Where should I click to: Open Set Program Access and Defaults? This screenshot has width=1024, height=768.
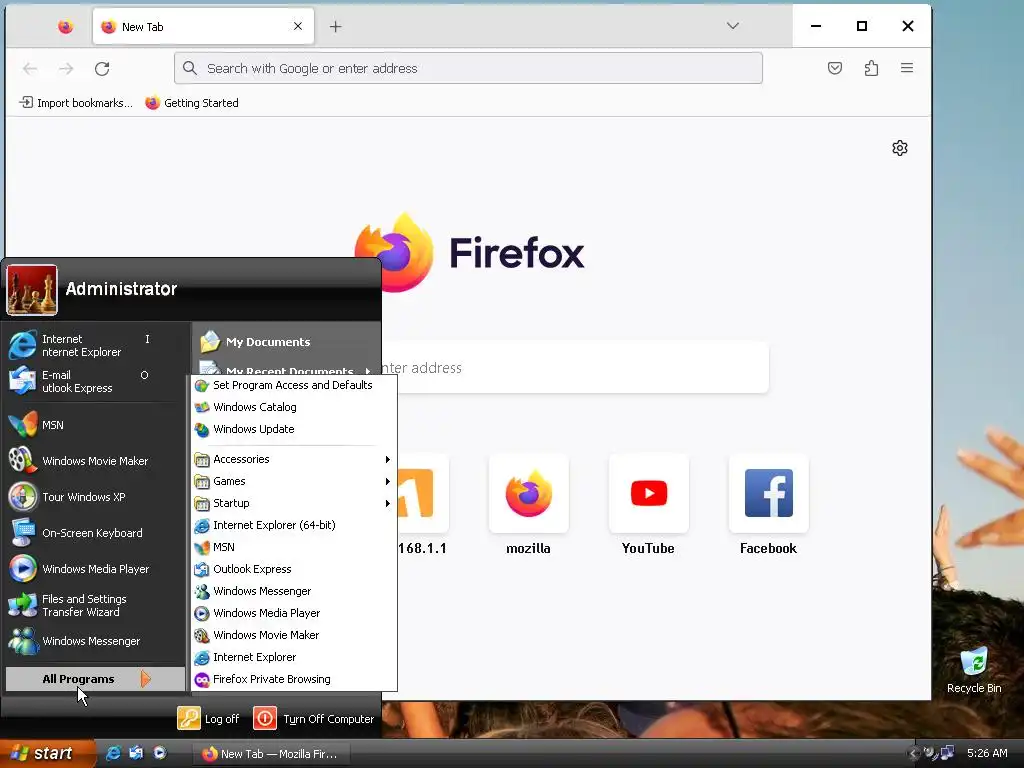click(x=295, y=385)
